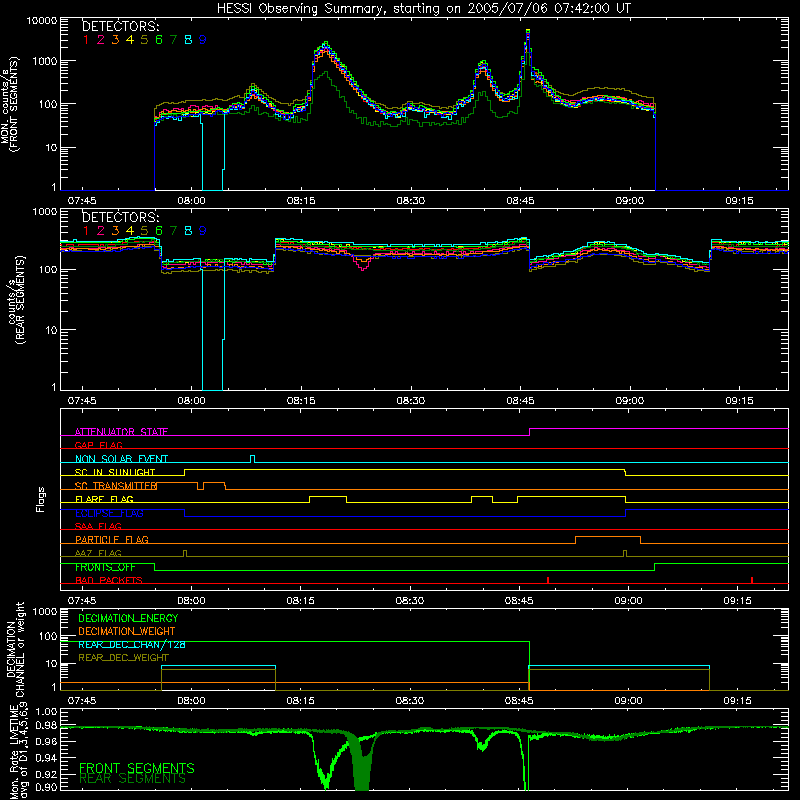The width and height of the screenshot is (800, 800).
Task: Click the red BAD_PACKETS marker near 09:15
Action: pos(752,580)
